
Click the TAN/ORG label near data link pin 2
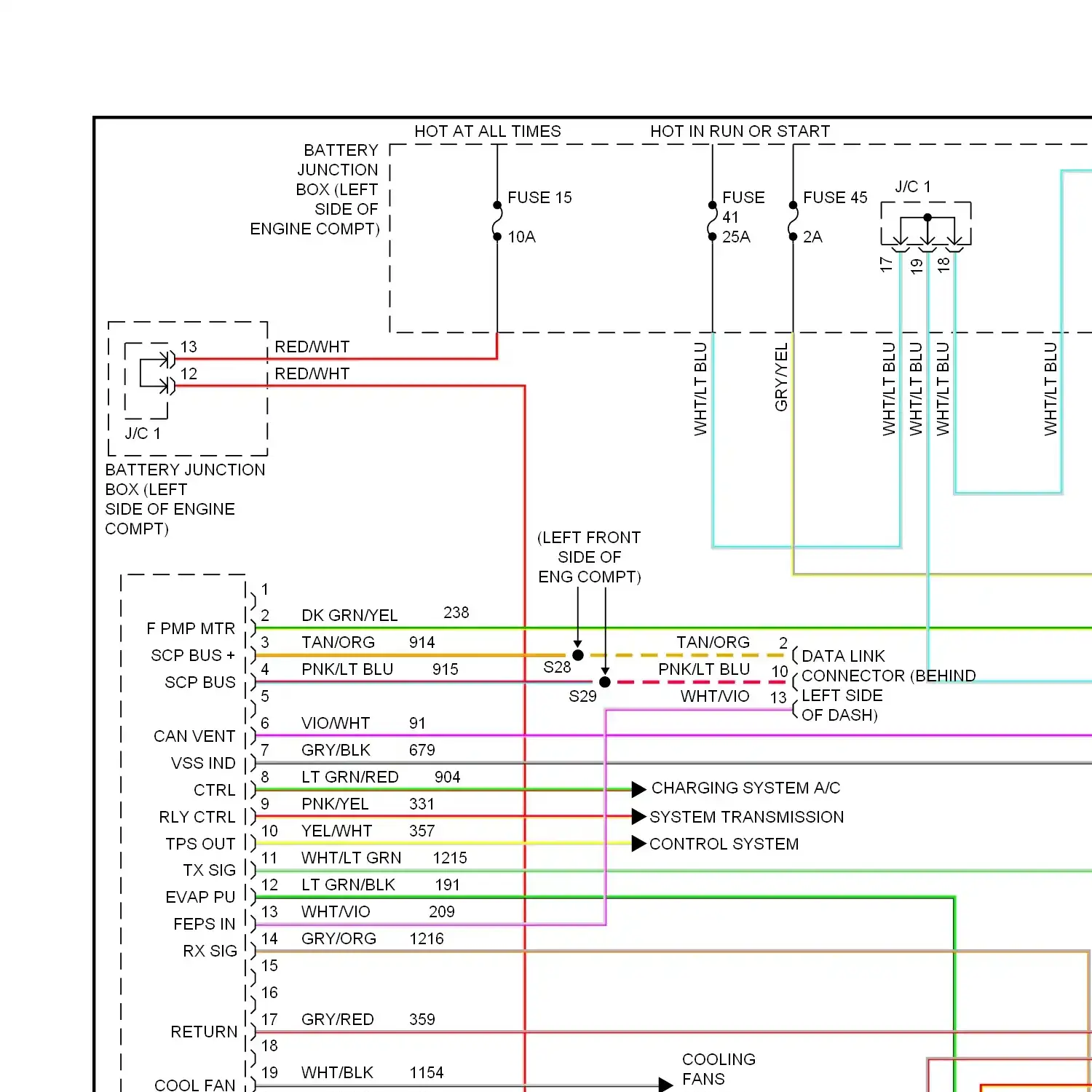(x=713, y=642)
